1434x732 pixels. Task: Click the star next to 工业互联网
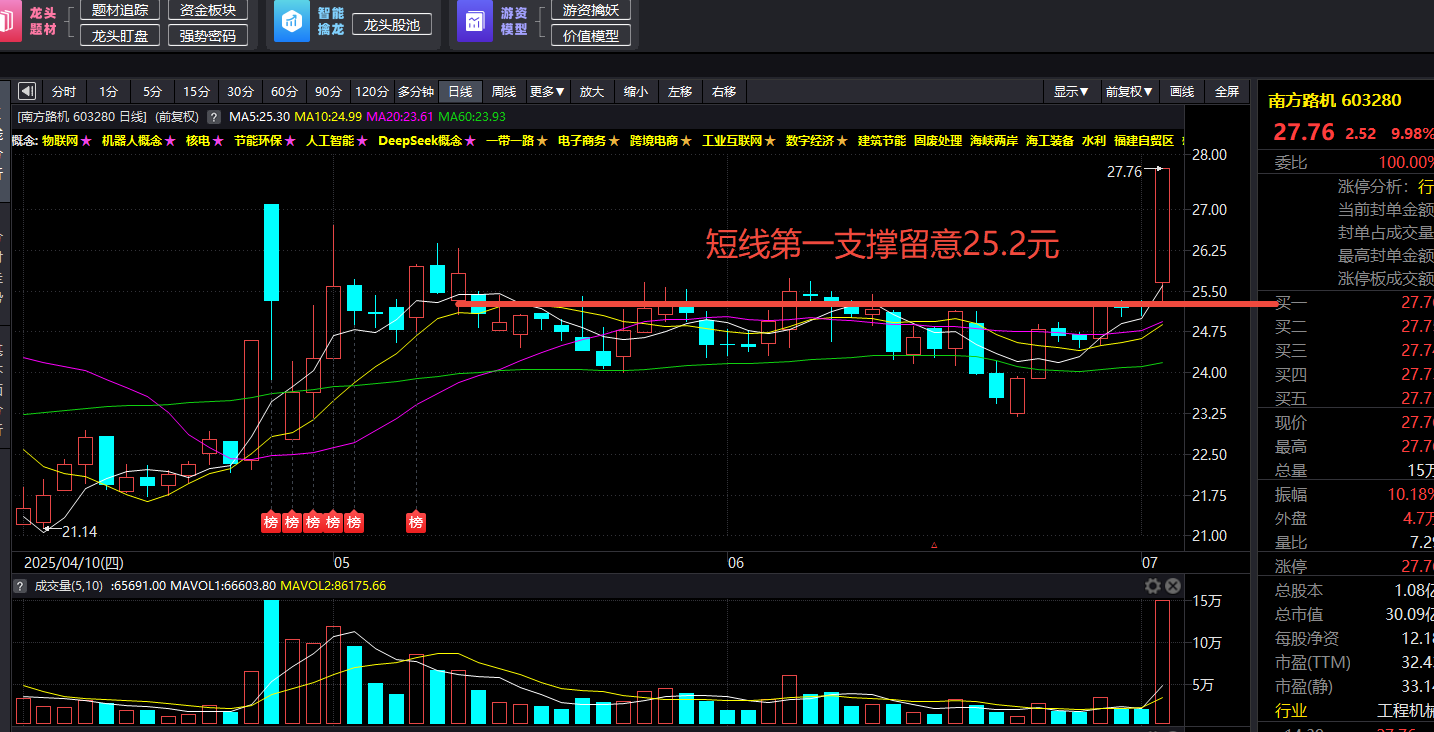[x=770, y=141]
